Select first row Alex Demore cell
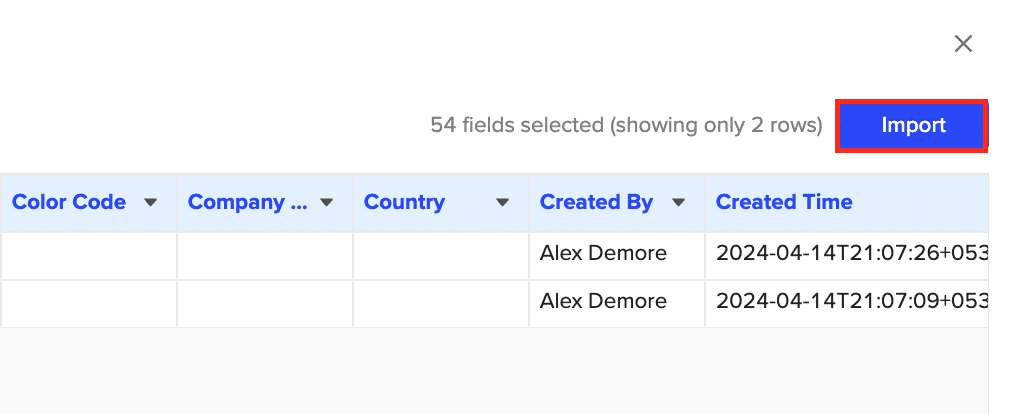 (x=603, y=254)
